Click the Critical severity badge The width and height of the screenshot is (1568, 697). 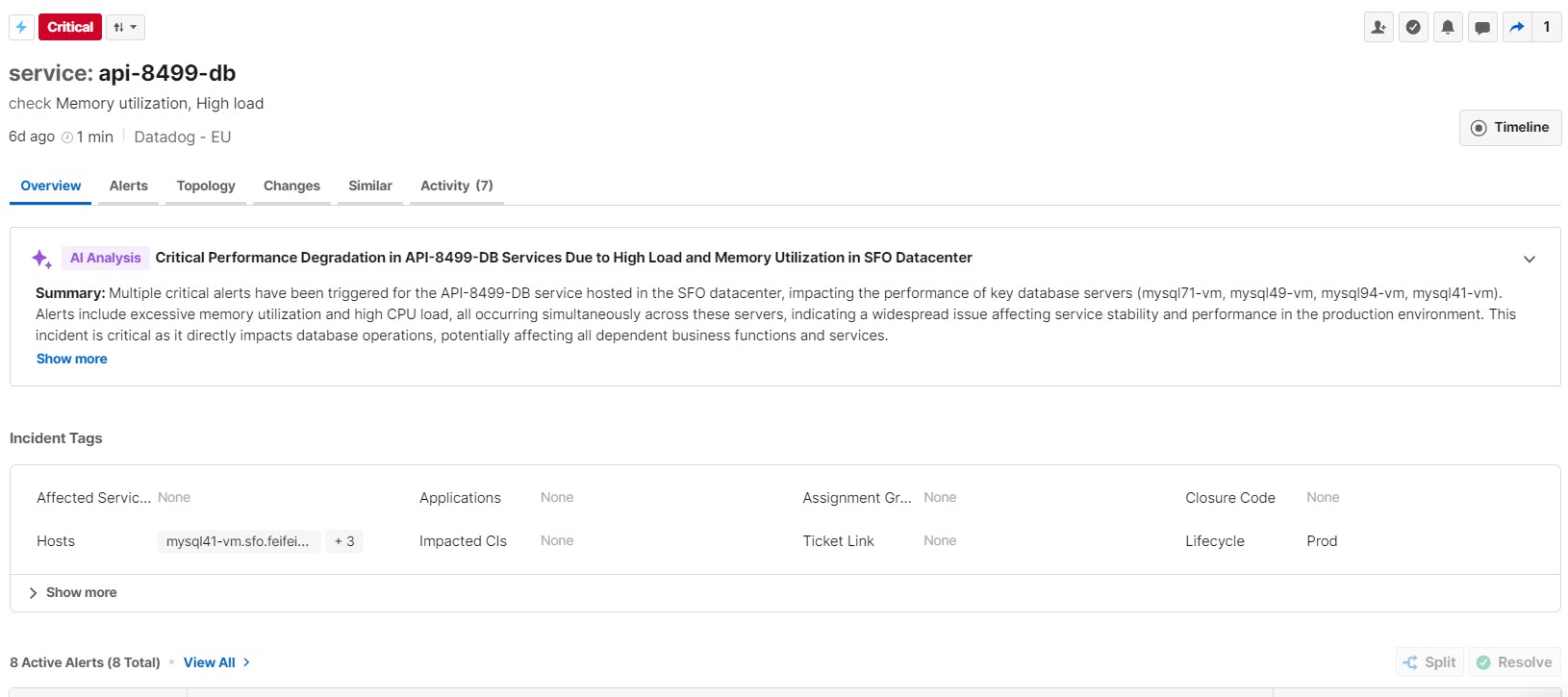tap(69, 27)
